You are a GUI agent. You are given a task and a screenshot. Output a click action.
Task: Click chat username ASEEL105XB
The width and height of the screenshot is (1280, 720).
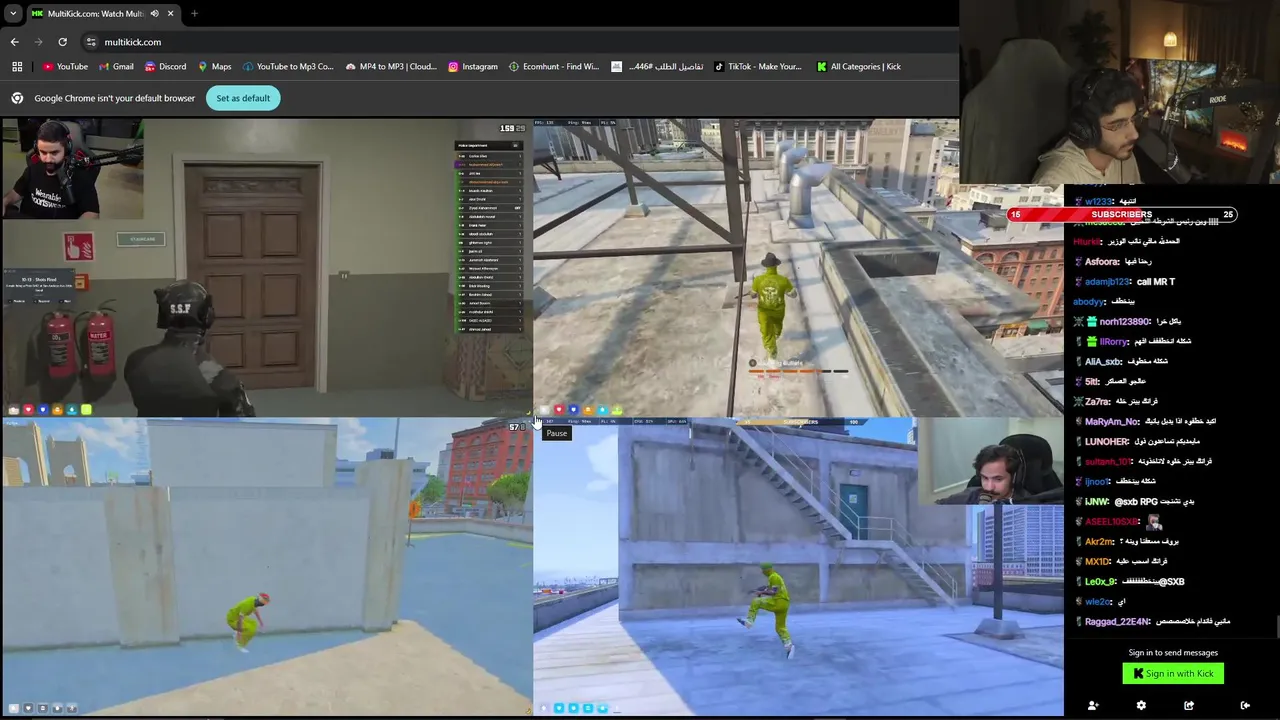pyautogui.click(x=1112, y=522)
